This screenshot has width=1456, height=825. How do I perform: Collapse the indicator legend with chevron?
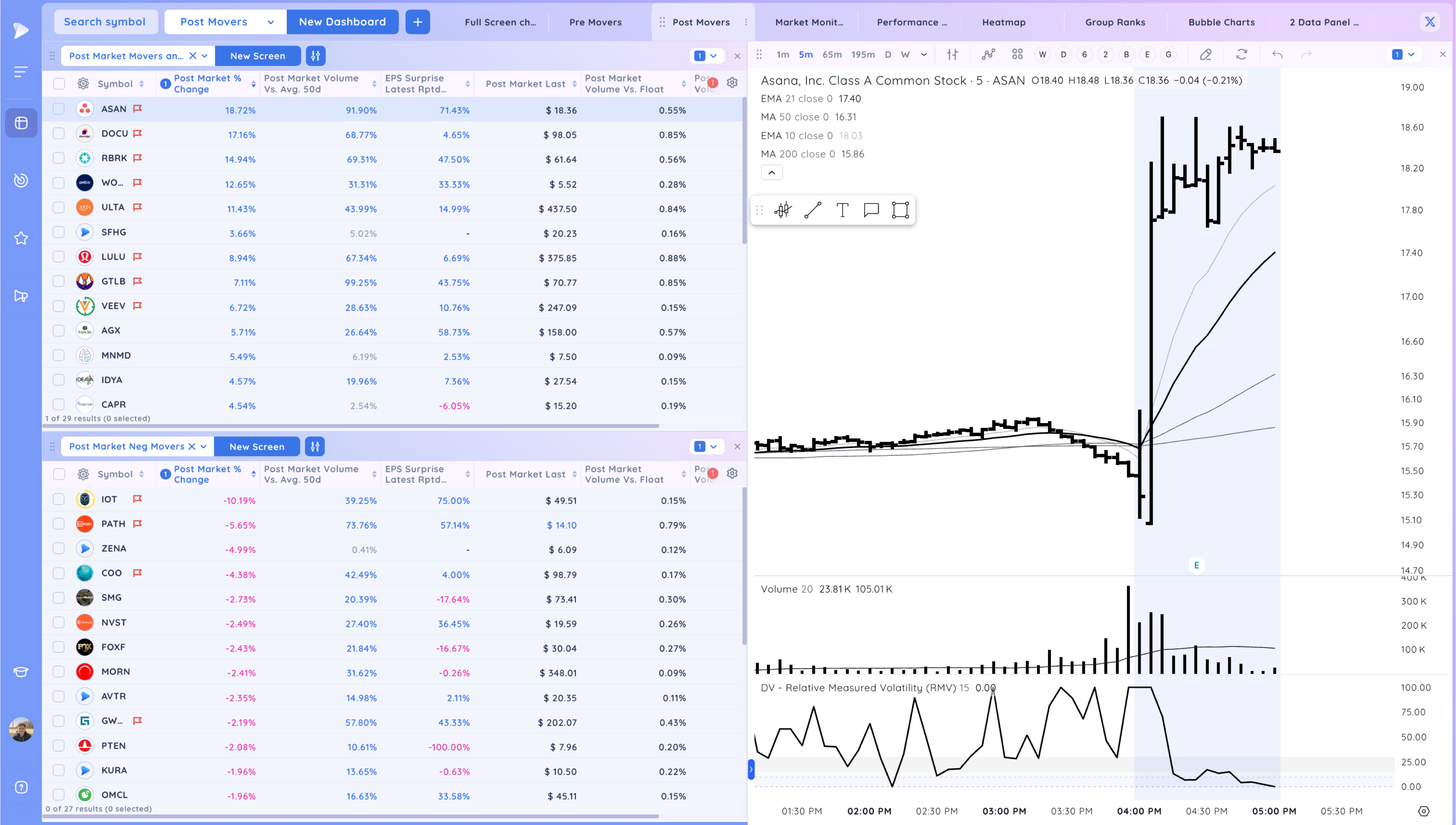click(x=771, y=172)
